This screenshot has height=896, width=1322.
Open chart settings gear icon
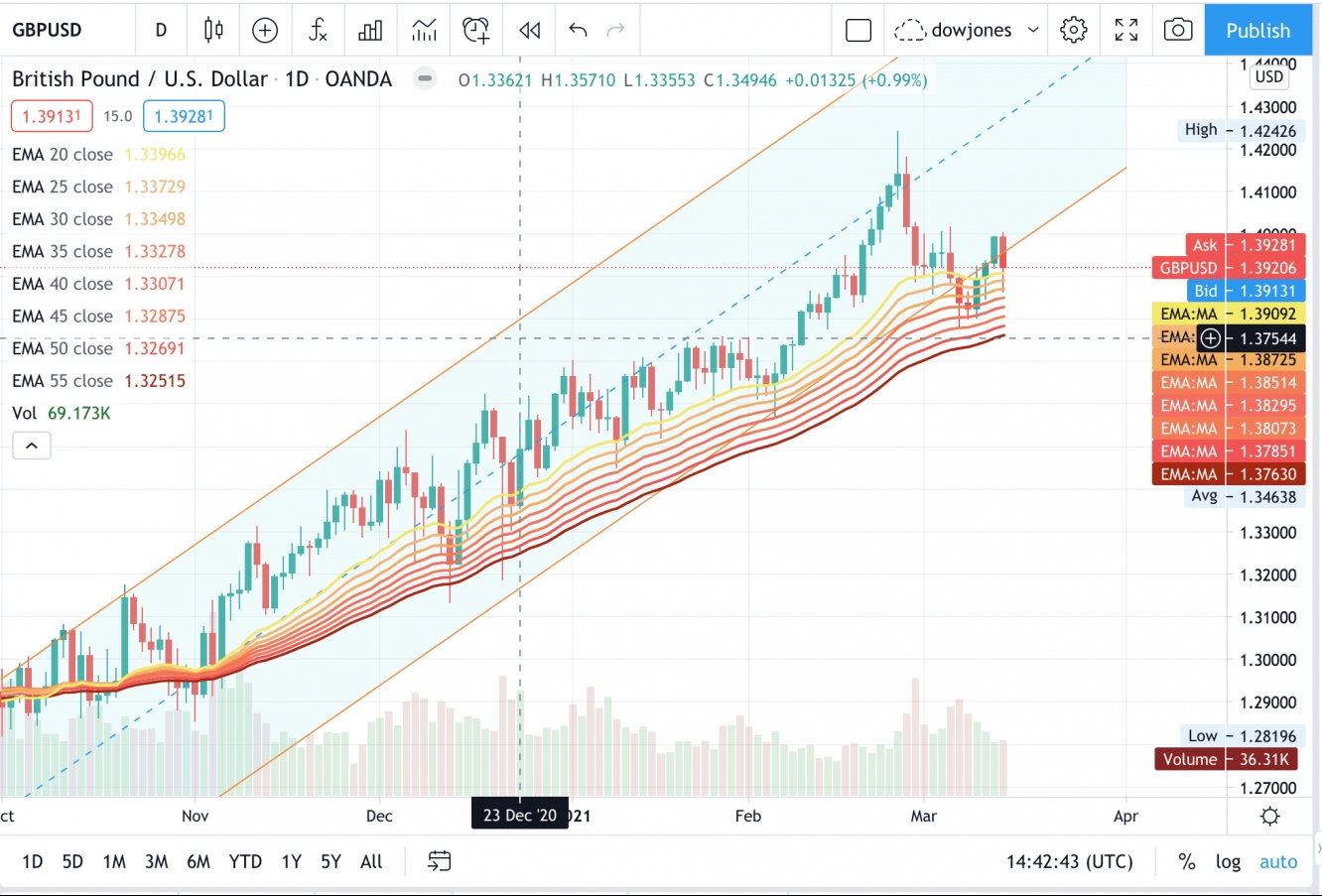(1074, 30)
